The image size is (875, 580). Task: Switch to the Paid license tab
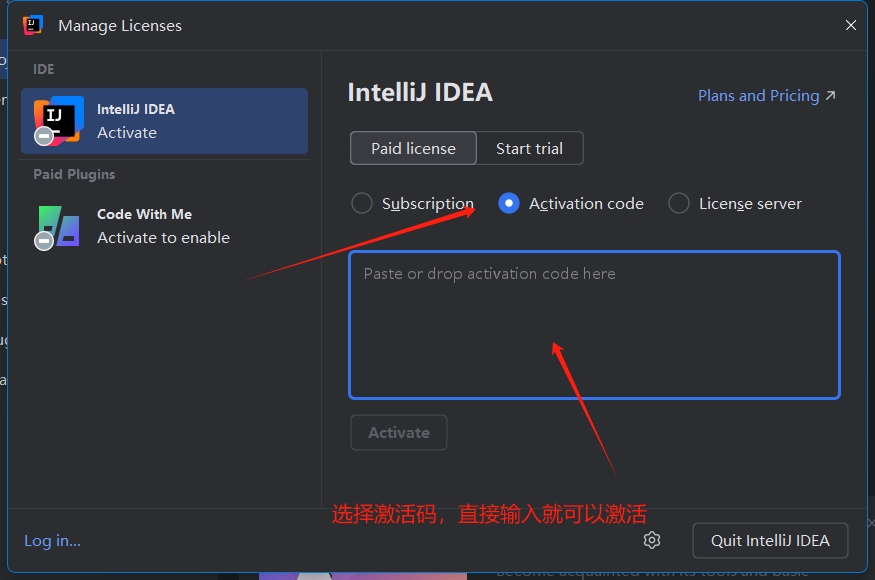(413, 148)
